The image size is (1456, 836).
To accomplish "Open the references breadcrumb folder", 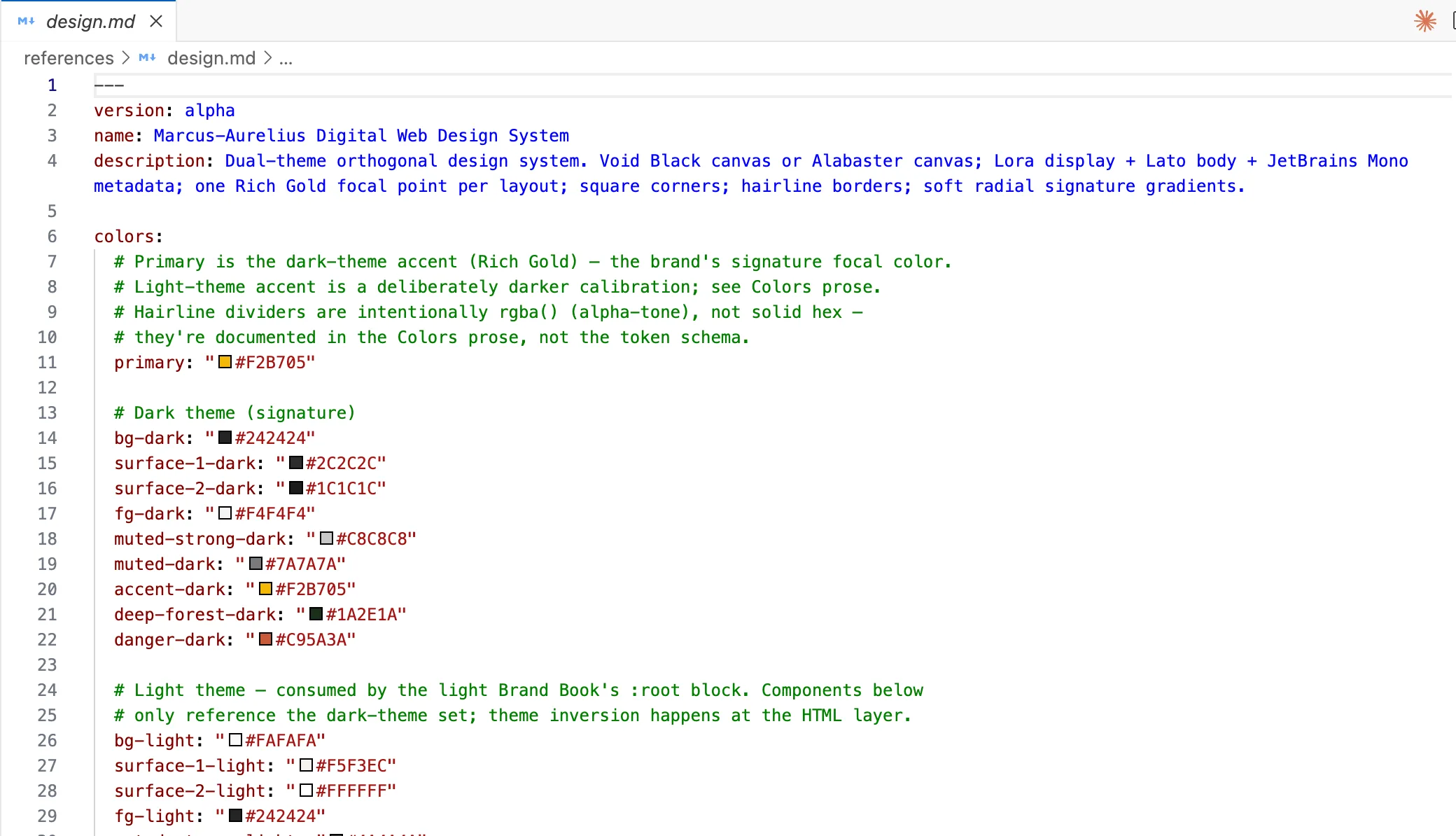I will point(69,58).
